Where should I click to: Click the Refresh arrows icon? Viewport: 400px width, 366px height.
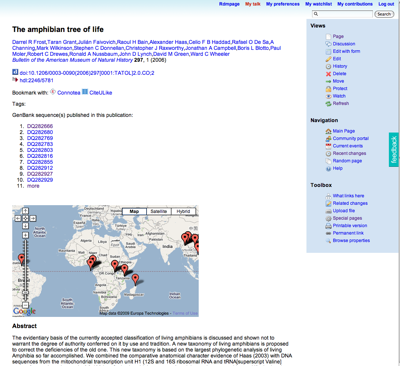pyautogui.click(x=328, y=104)
